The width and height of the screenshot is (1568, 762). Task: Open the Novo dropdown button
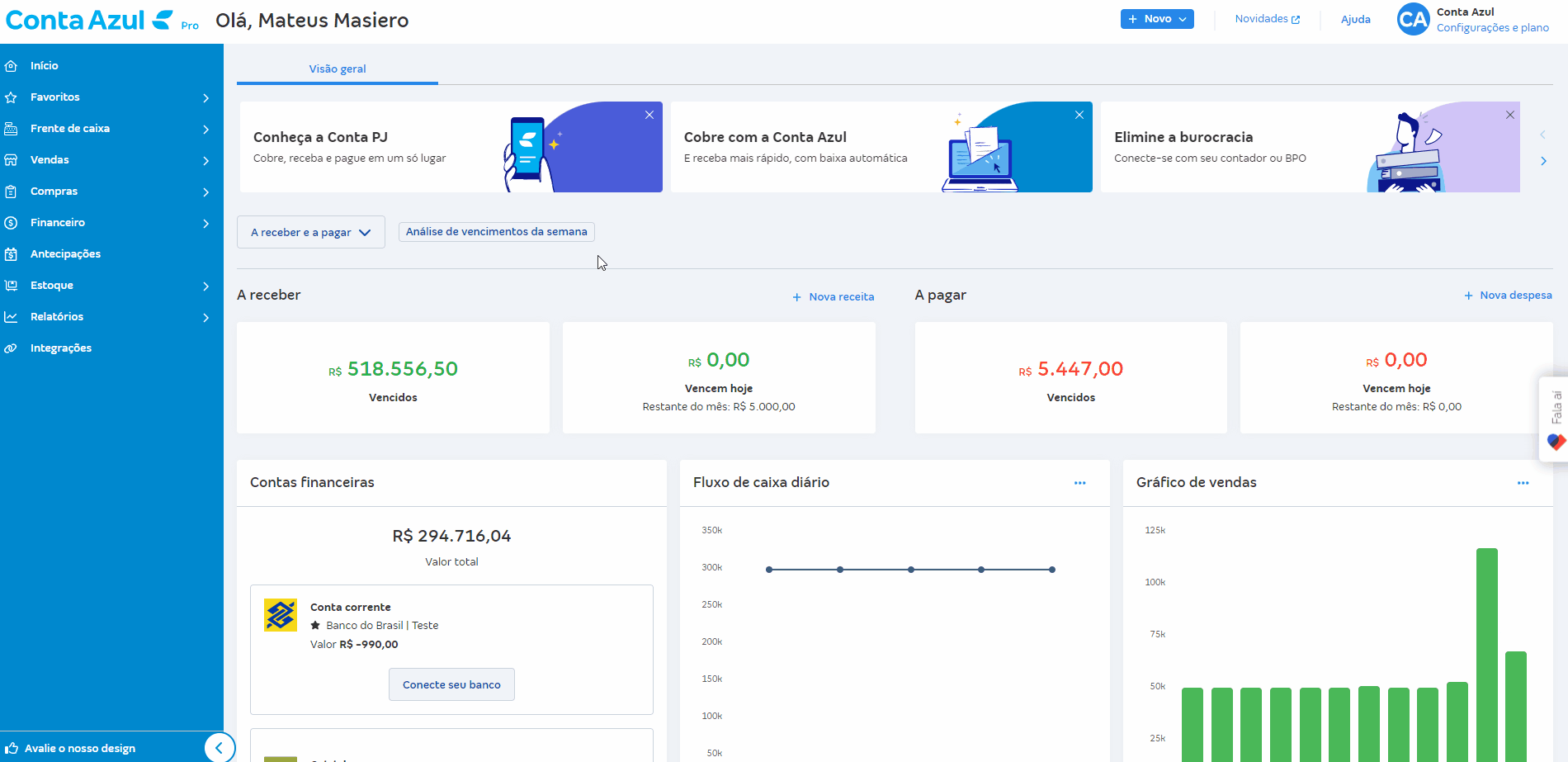1157,19
